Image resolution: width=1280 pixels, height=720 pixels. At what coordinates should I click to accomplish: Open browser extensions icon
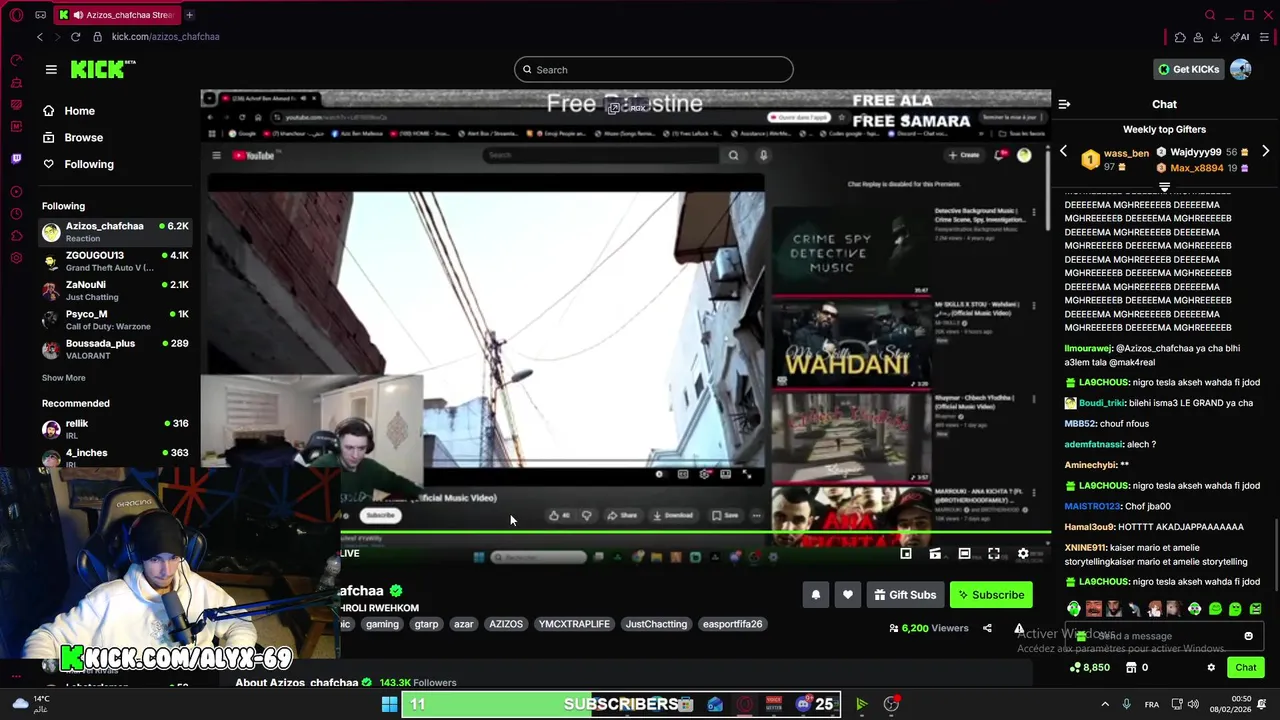click(1180, 37)
